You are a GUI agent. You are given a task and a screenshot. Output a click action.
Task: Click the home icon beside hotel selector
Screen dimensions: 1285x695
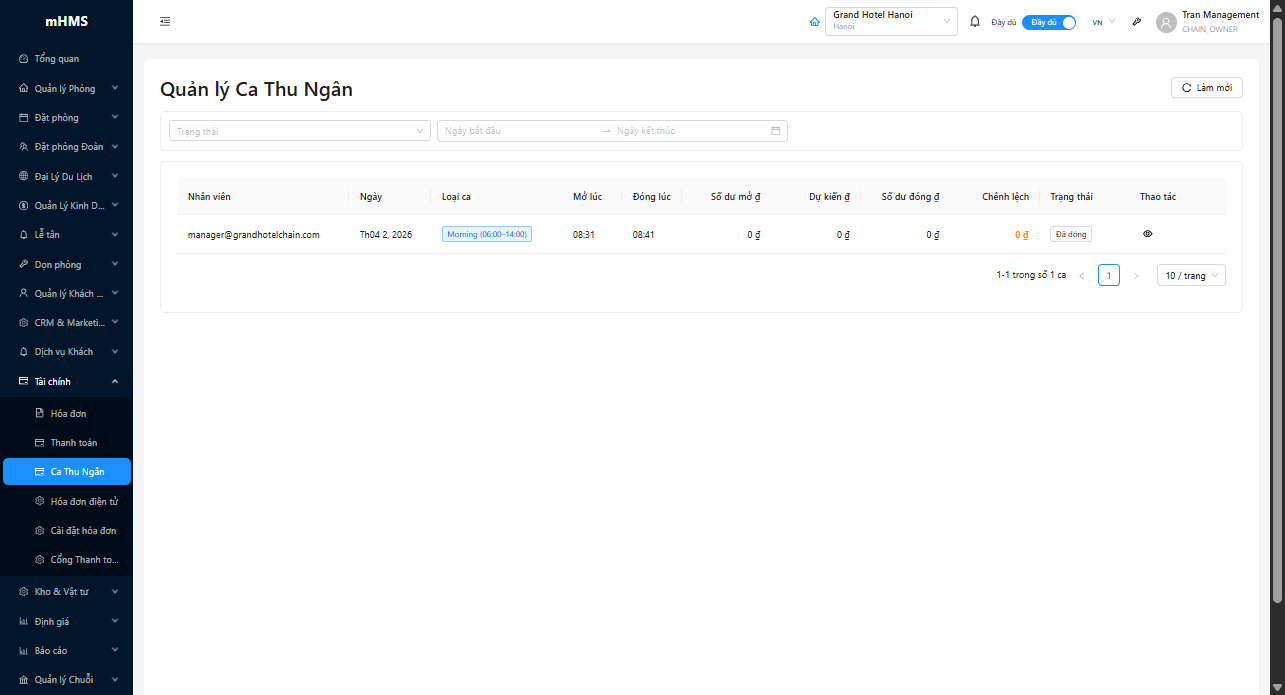click(x=814, y=22)
